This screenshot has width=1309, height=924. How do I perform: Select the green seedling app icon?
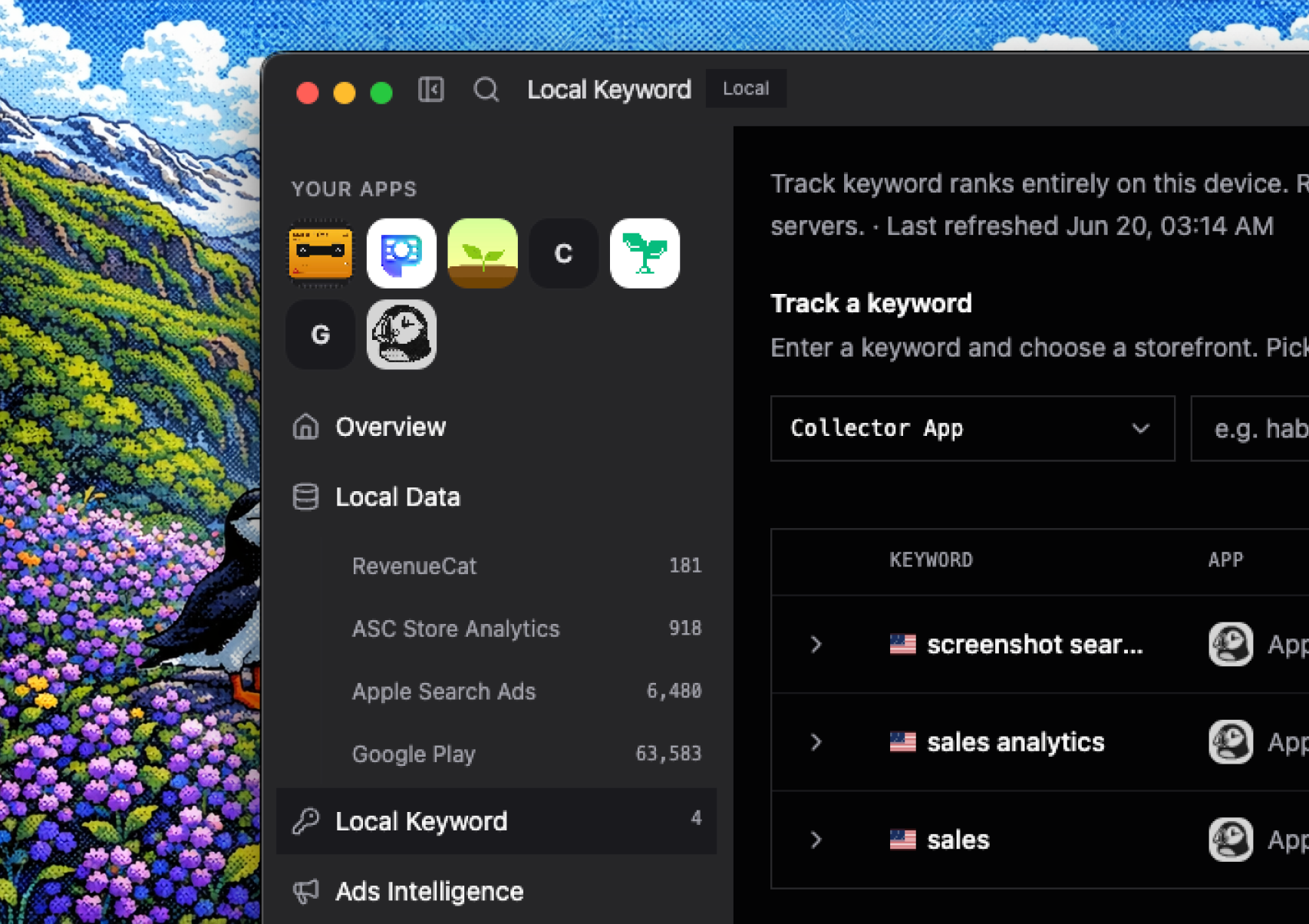coord(483,253)
